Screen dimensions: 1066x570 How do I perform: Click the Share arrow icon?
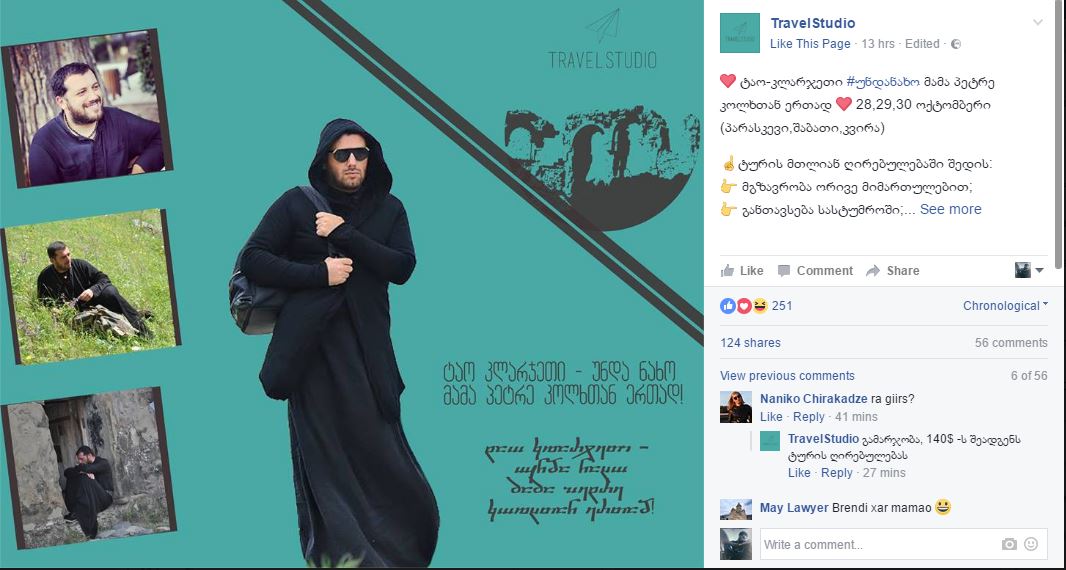pyautogui.click(x=873, y=271)
